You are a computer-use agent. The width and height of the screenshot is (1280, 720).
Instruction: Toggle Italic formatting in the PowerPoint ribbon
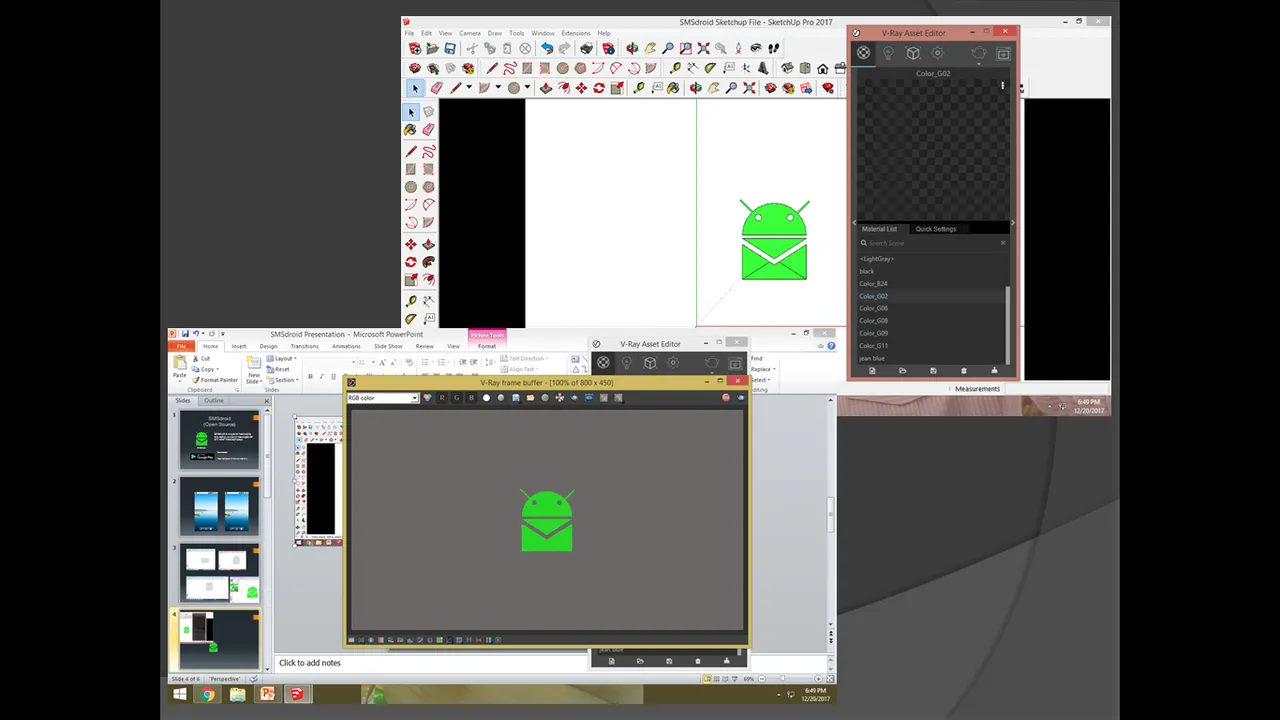coord(321,377)
